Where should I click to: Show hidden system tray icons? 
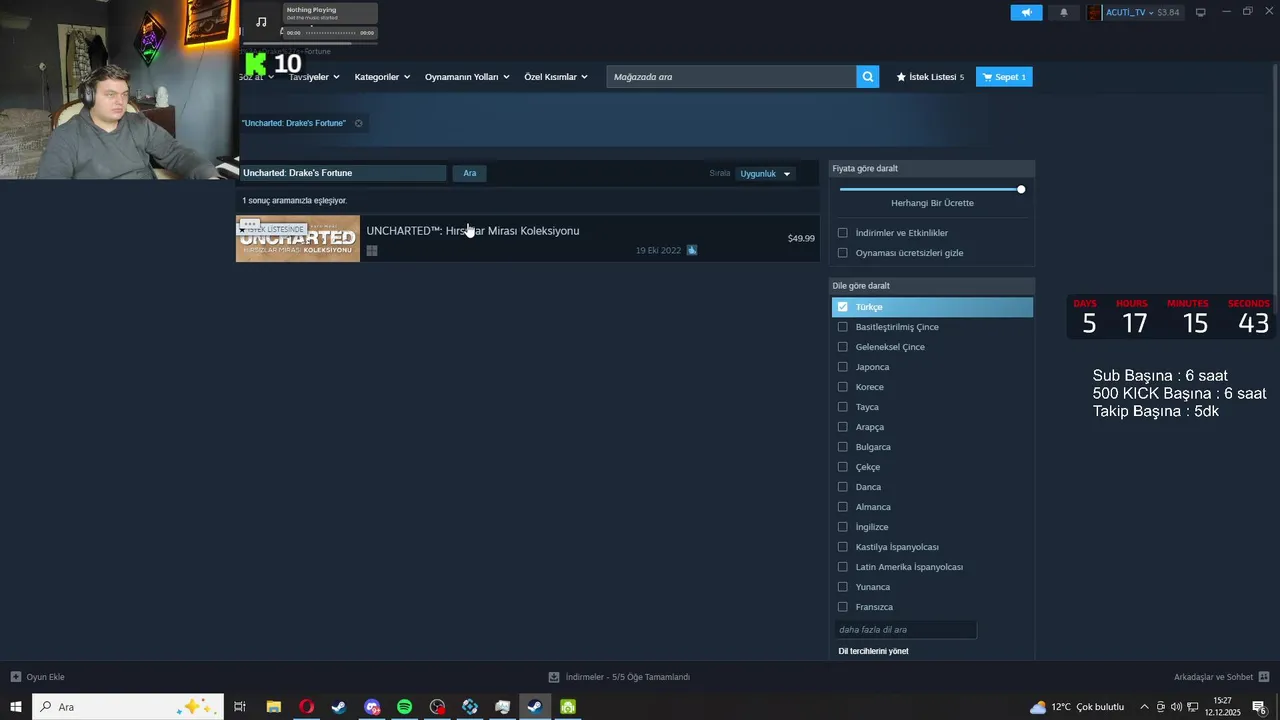pos(1144,707)
